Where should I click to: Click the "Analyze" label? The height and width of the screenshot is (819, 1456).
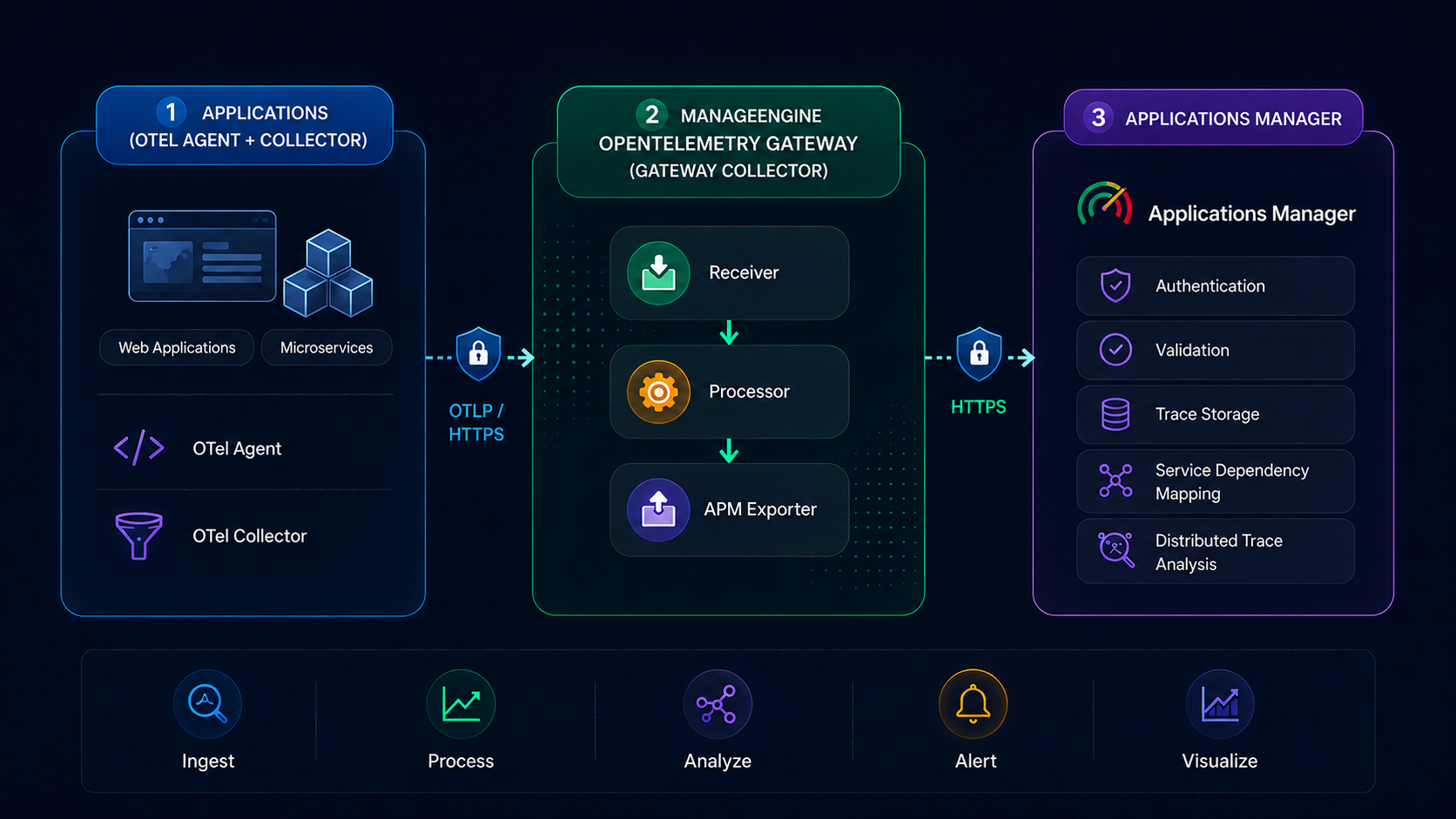tap(718, 761)
